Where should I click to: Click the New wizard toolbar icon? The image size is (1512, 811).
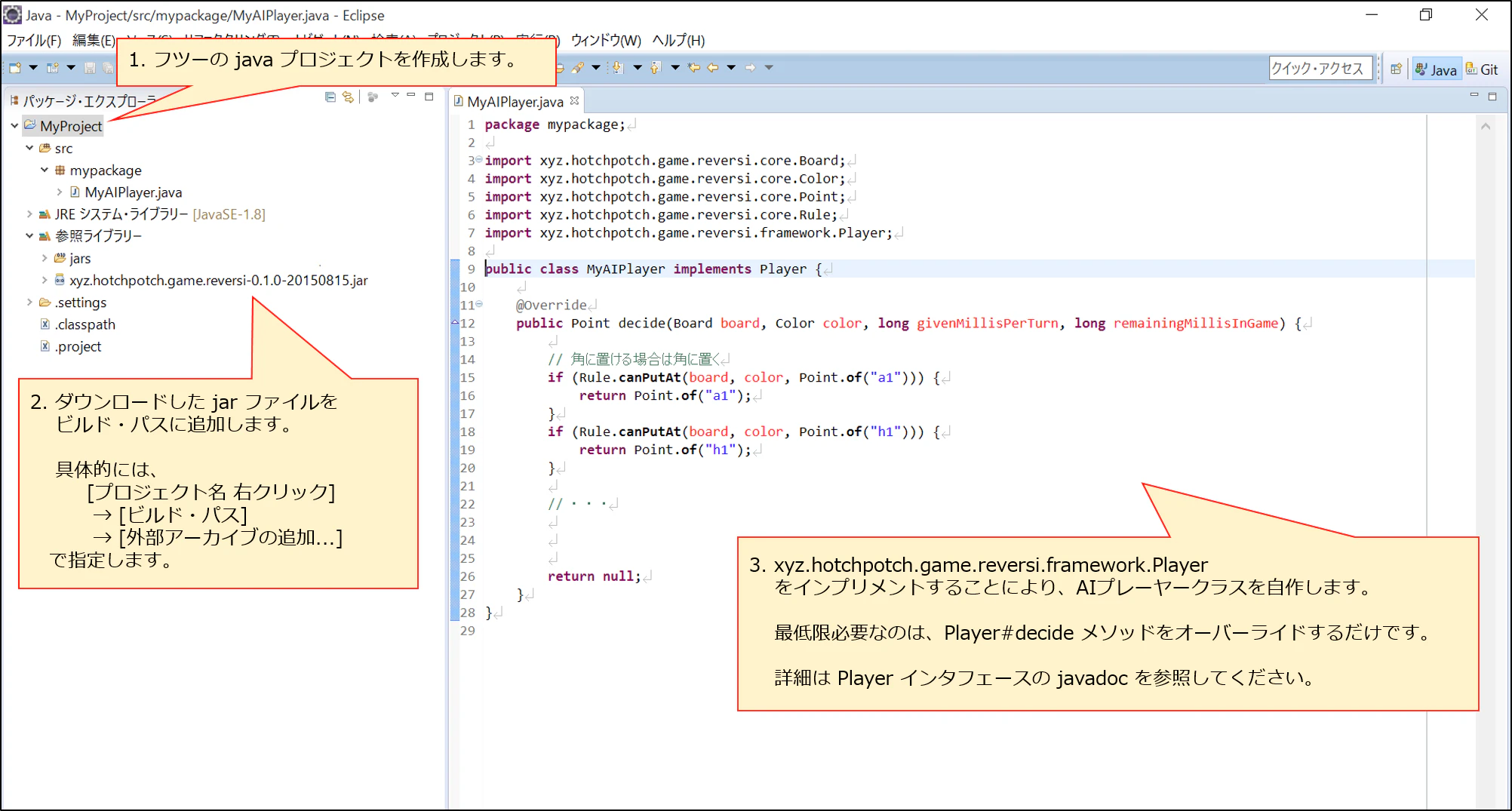click(x=15, y=68)
